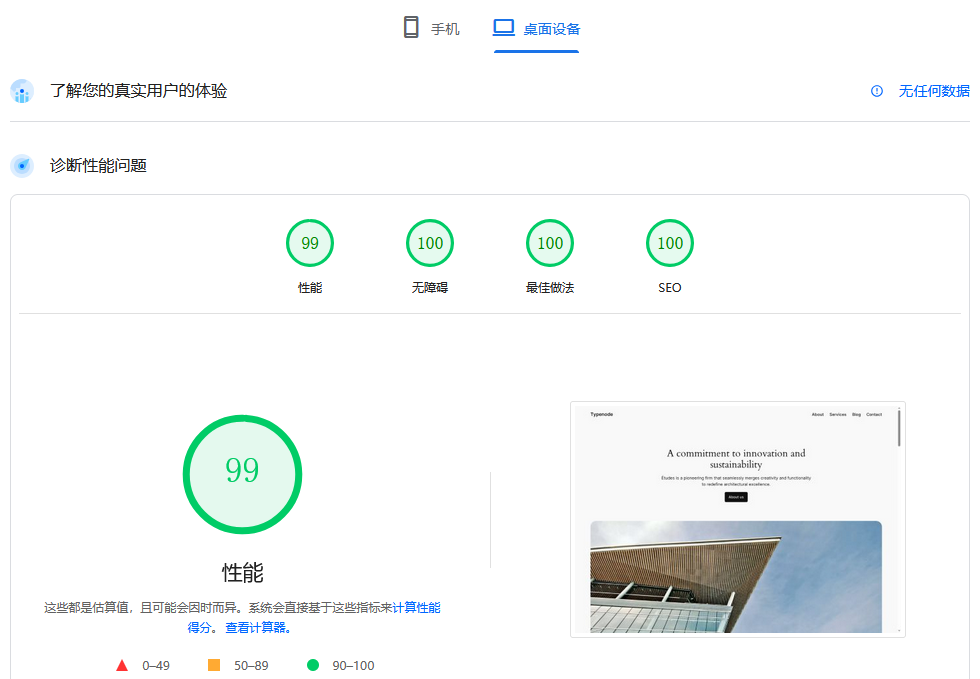
Task: Click the info icon next to 无任何数据
Action: tap(877, 91)
